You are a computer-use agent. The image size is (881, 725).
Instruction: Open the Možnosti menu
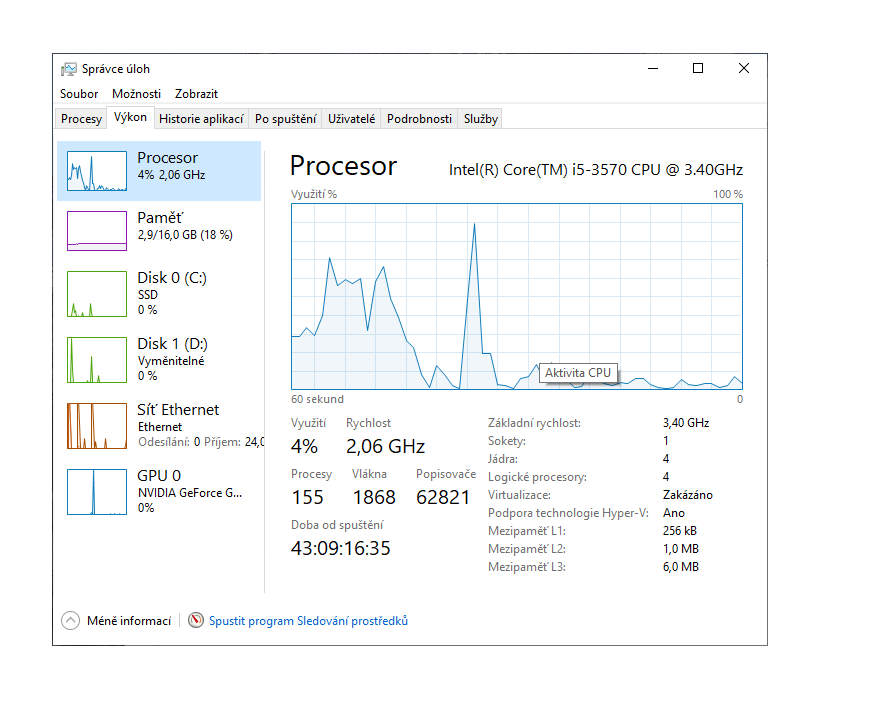coord(136,94)
